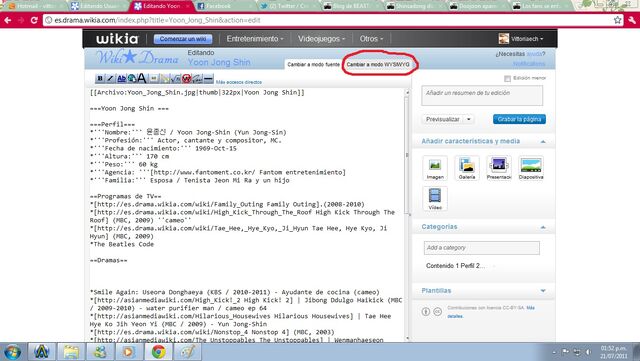640x361 pixels.
Task: Go back with browser back arrow
Action: 8,20
